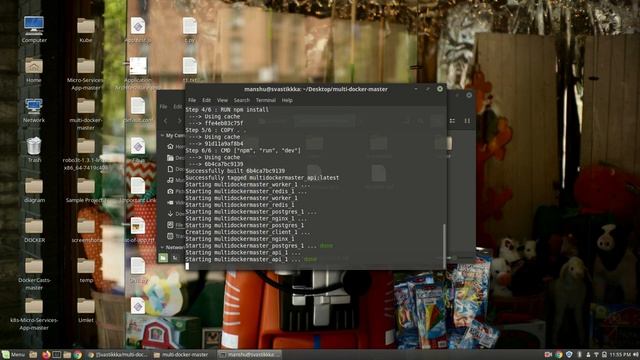Screen dimensions: 640x360
Task: Click terminal line 'Successfully built 6b4ca7bc9139'
Action: [235, 171]
